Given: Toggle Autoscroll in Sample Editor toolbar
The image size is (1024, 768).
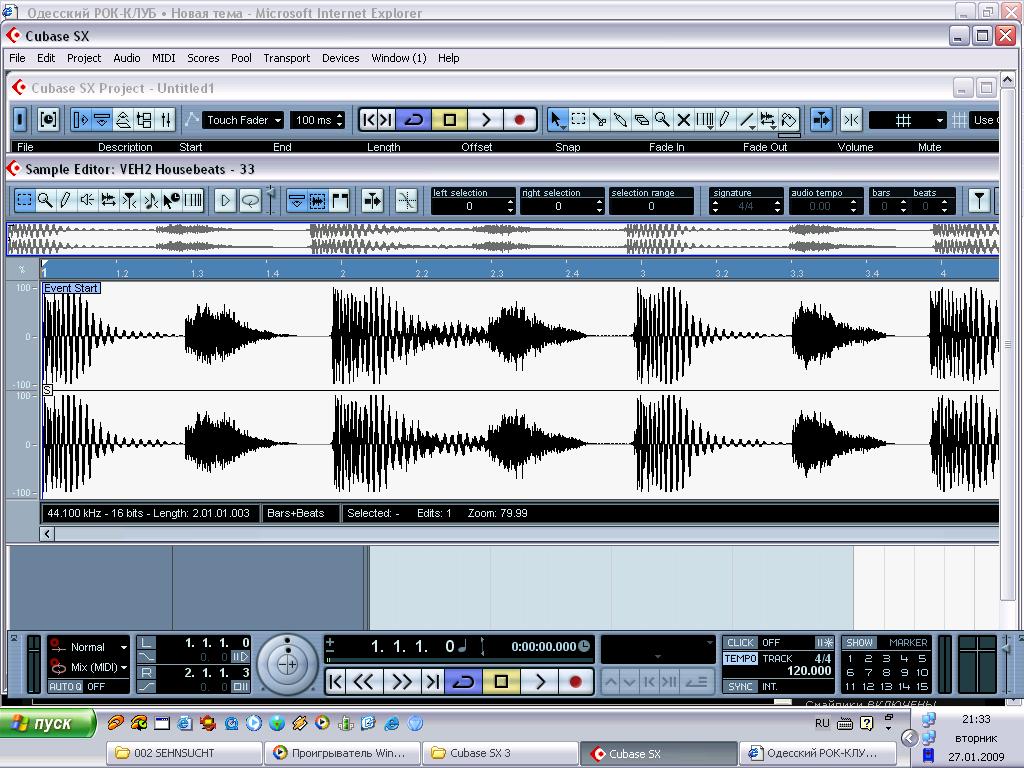Looking at the screenshot, I should point(373,200).
